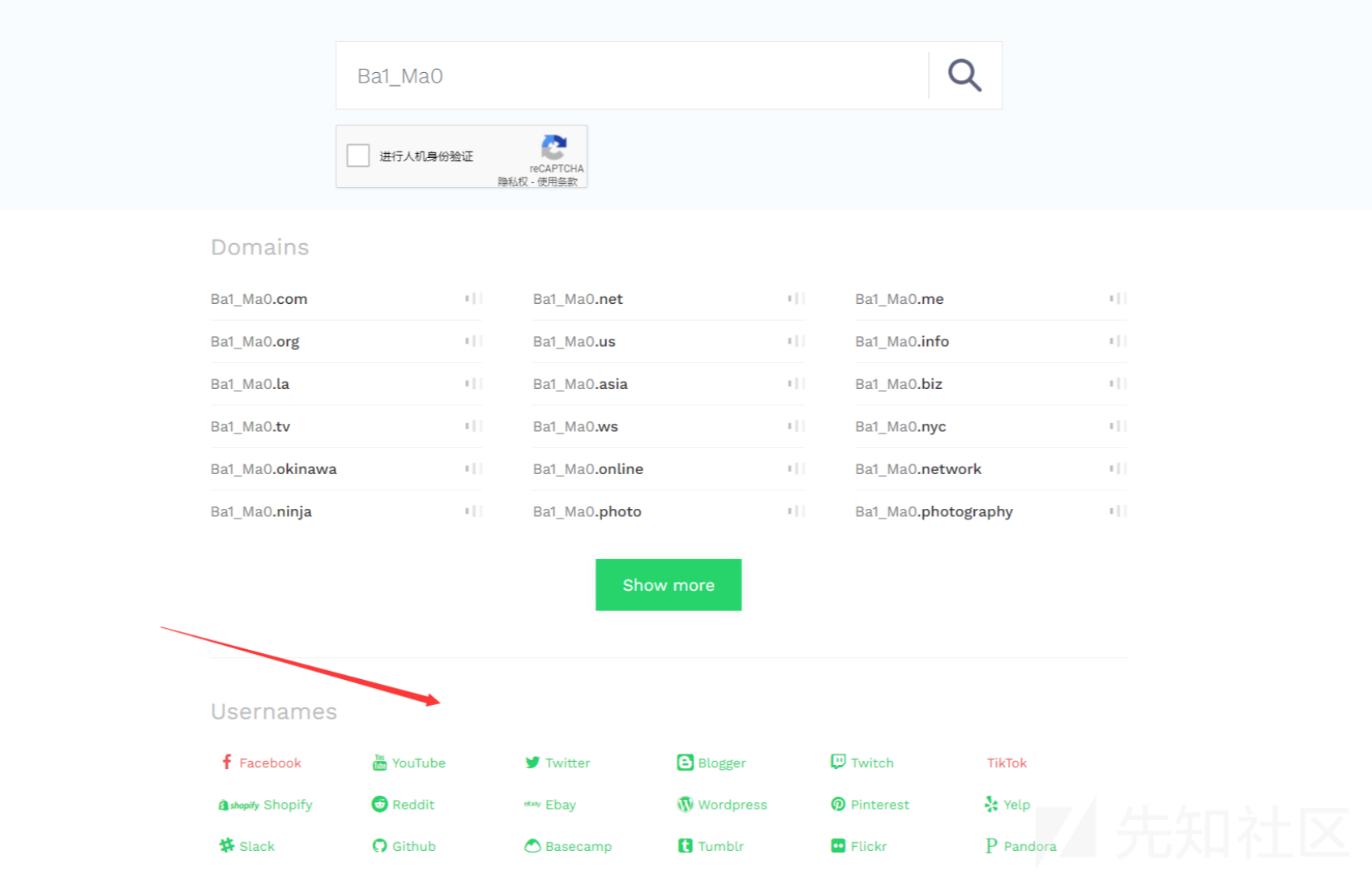
Task: Click status bars icon for Ba1_Ma0.info
Action: point(1118,341)
